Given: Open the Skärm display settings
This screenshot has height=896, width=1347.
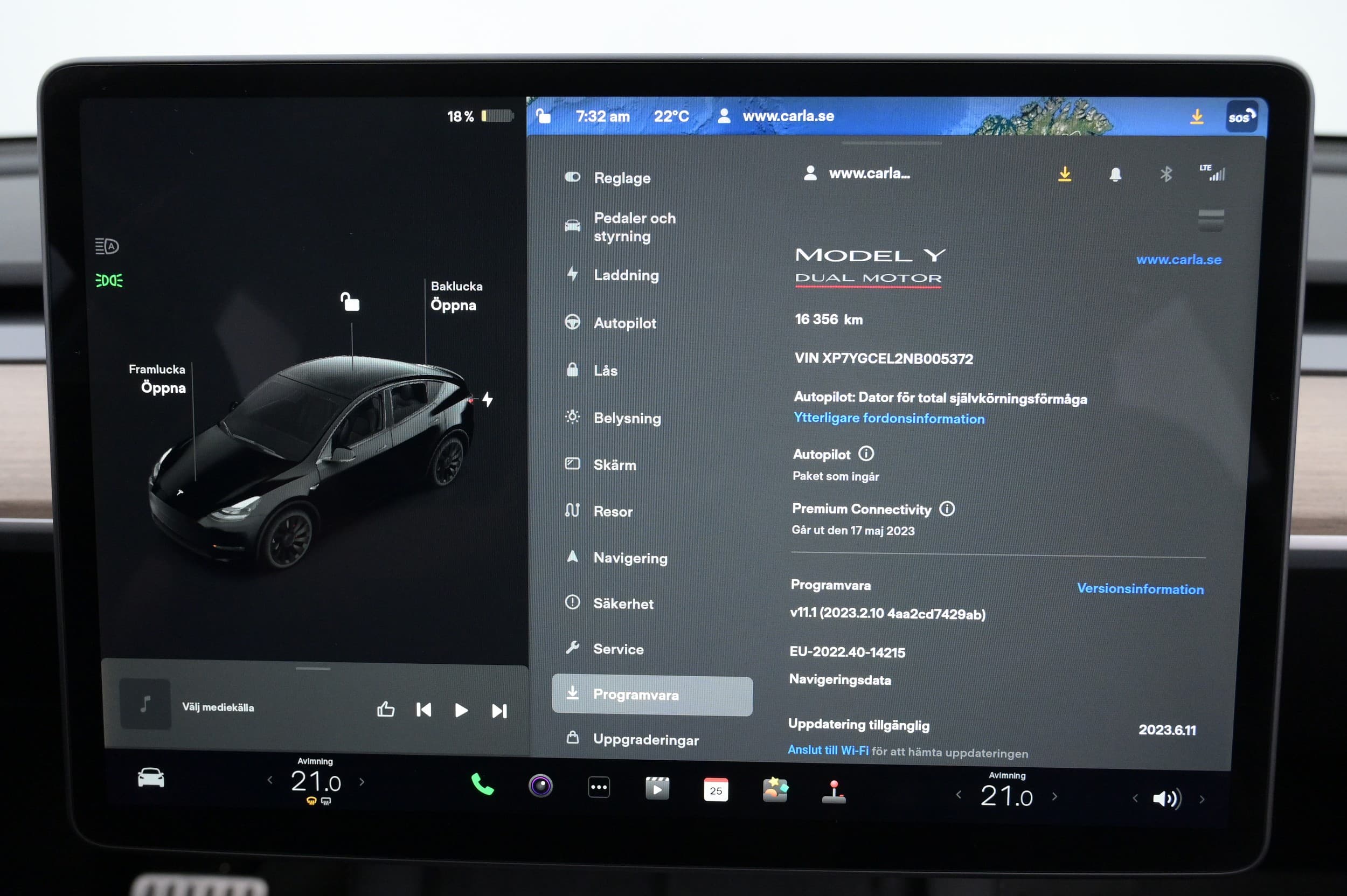Looking at the screenshot, I should [600, 464].
